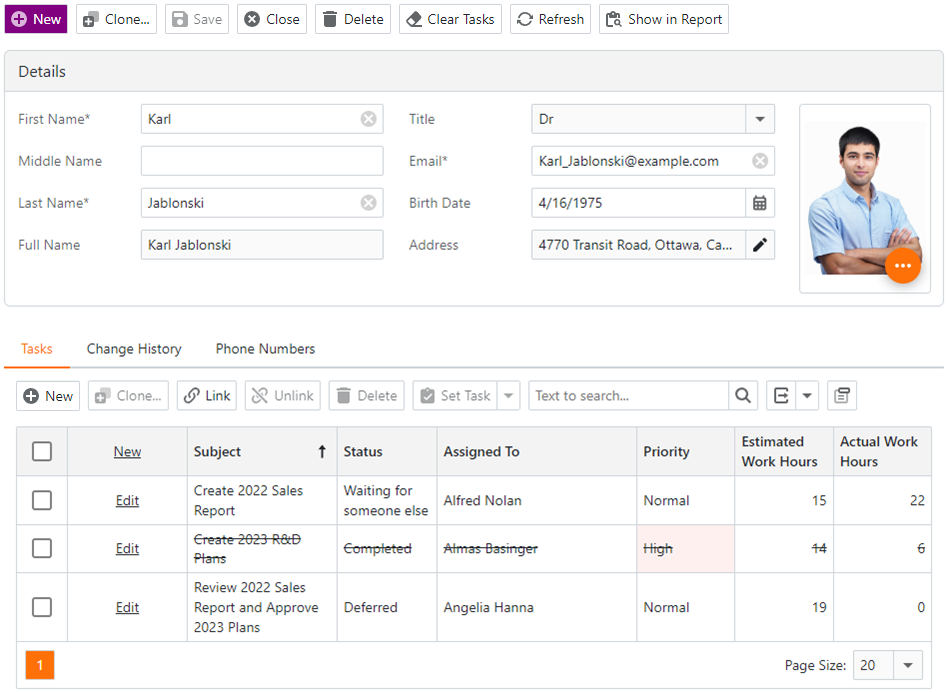948x692 pixels.
Task: Switch to the Tasks tab
Action: click(37, 349)
